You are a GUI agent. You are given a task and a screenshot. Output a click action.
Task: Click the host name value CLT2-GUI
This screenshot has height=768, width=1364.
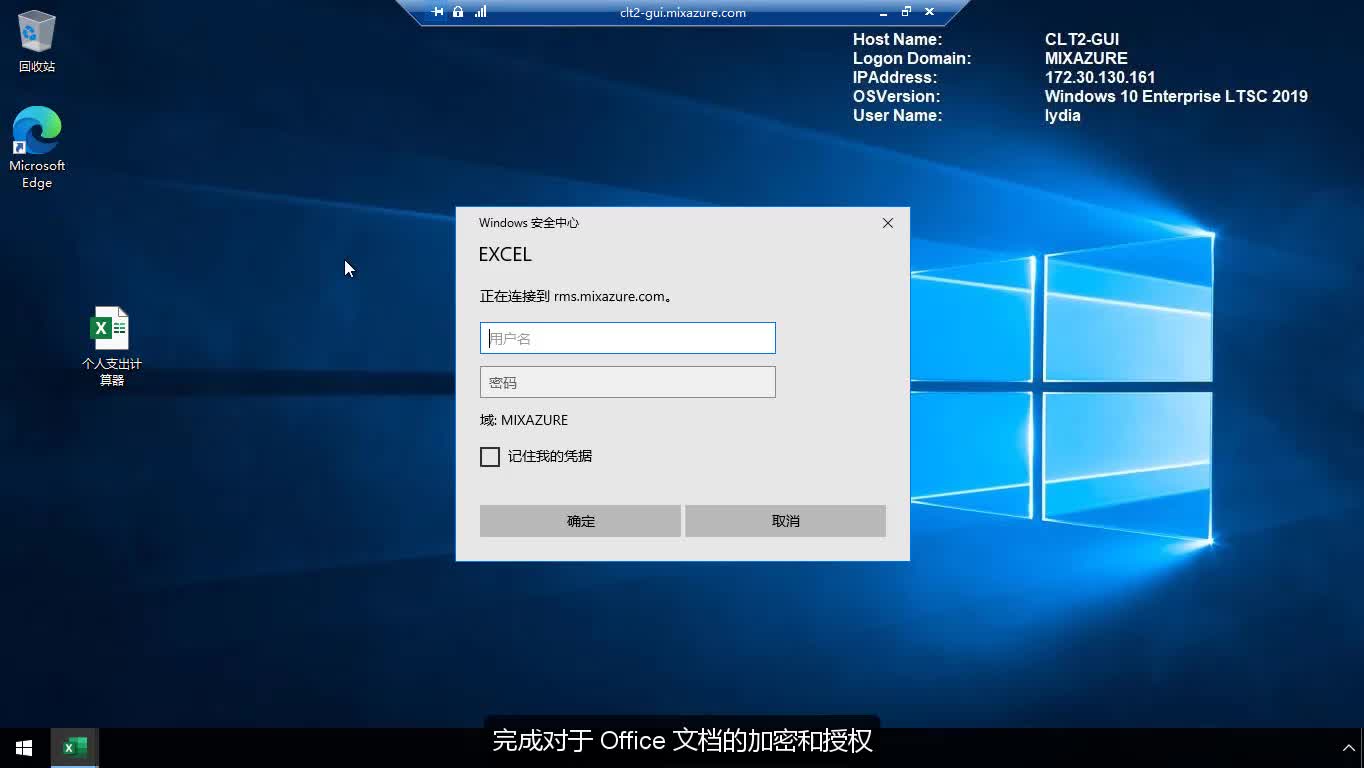[x=1082, y=39]
